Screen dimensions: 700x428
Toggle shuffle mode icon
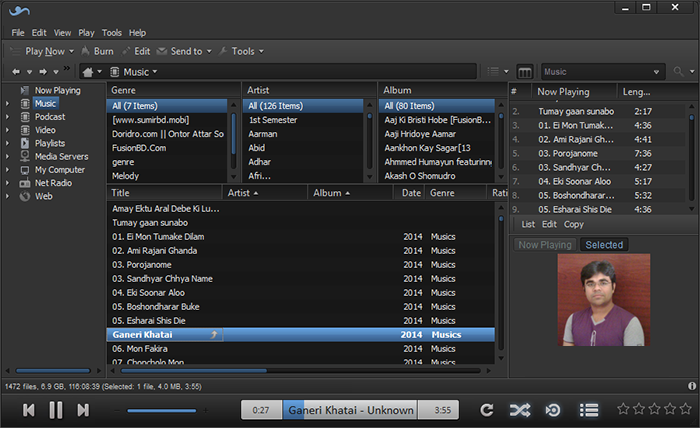(520, 410)
